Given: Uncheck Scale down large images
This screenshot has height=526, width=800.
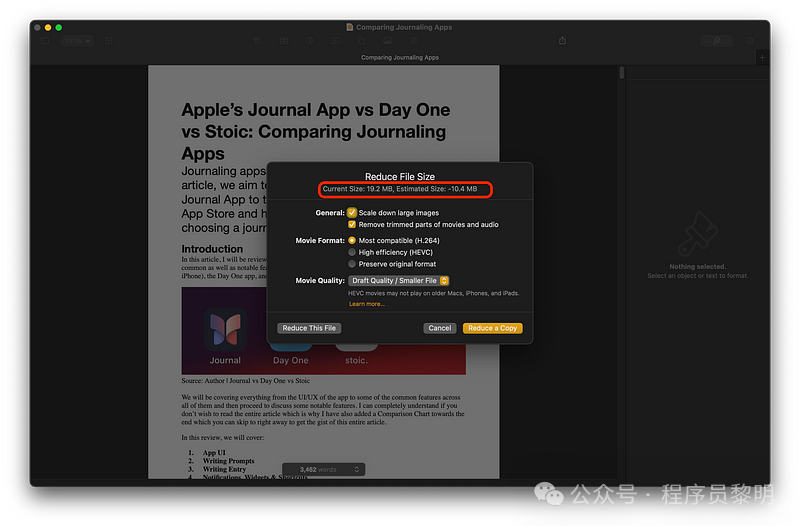Looking at the screenshot, I should (x=352, y=213).
